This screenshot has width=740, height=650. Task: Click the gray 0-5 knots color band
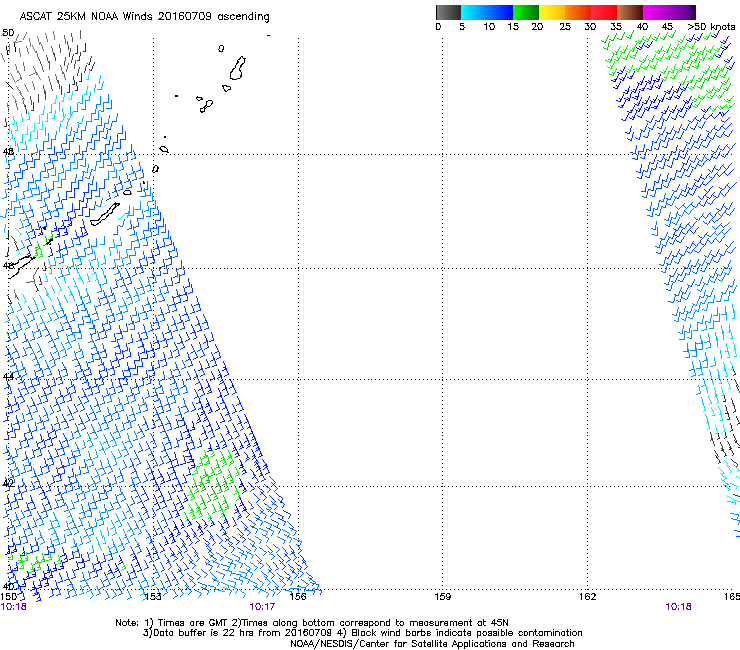[448, 12]
